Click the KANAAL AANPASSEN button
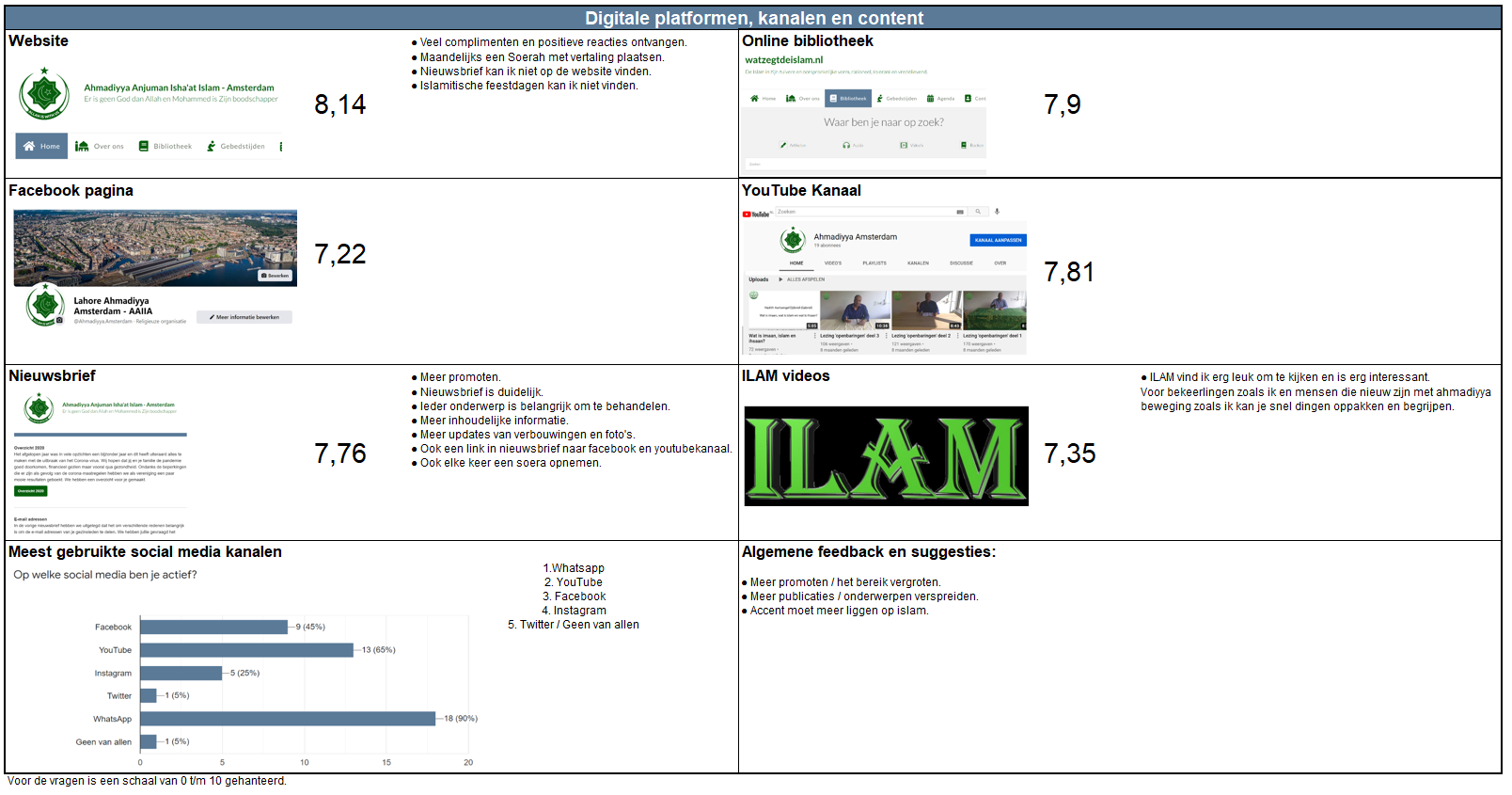This screenshot has width=1512, height=795. tap(999, 240)
